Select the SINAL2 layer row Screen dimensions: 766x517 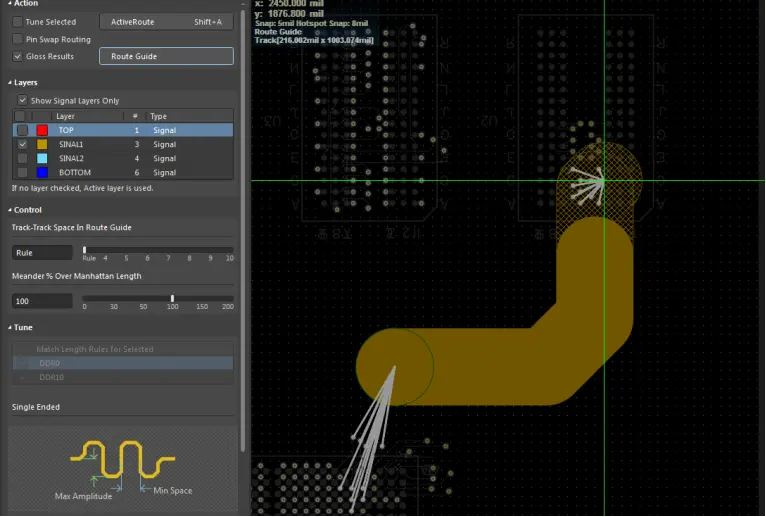[x=123, y=159]
